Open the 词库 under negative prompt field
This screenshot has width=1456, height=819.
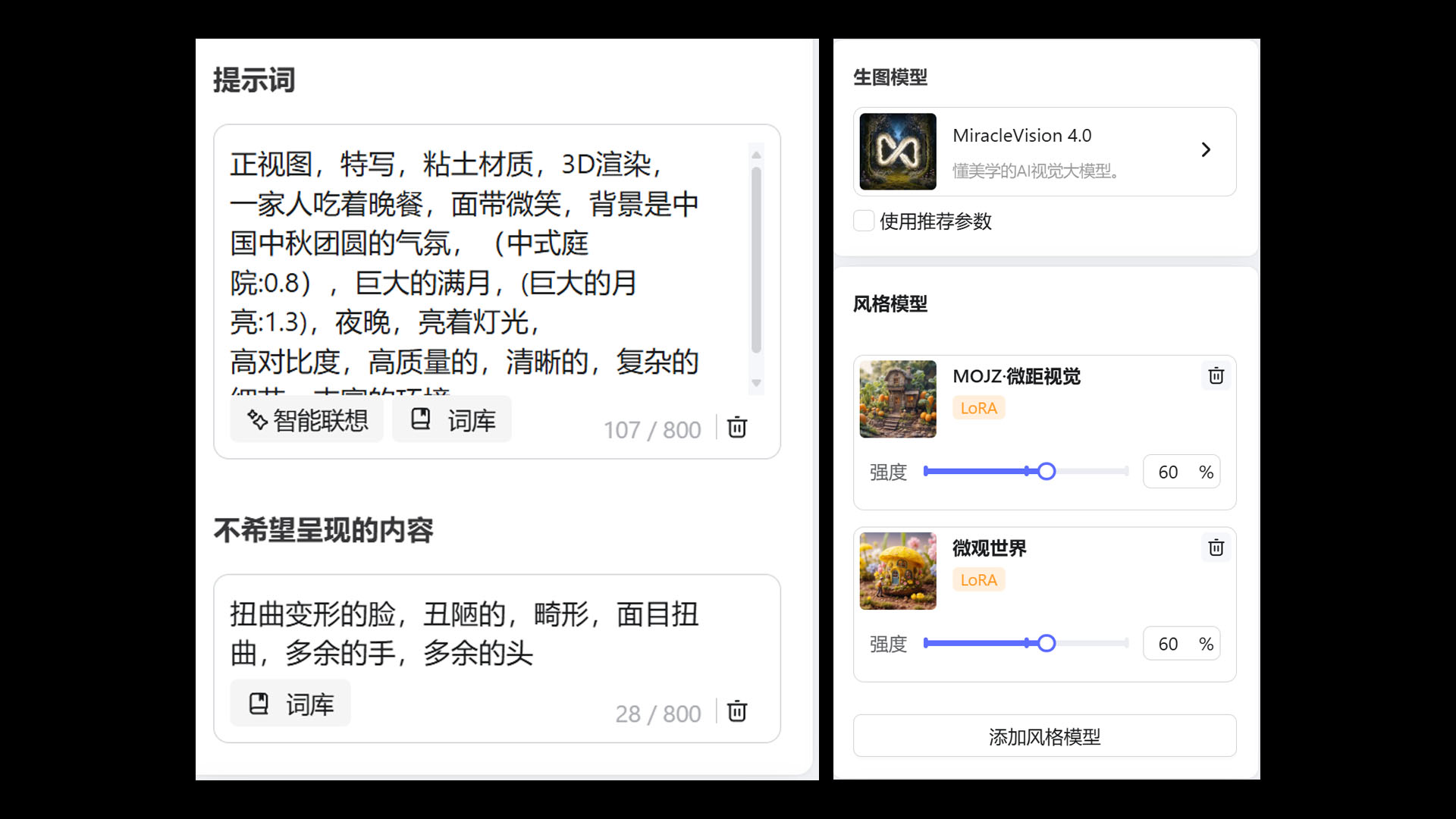coord(290,702)
